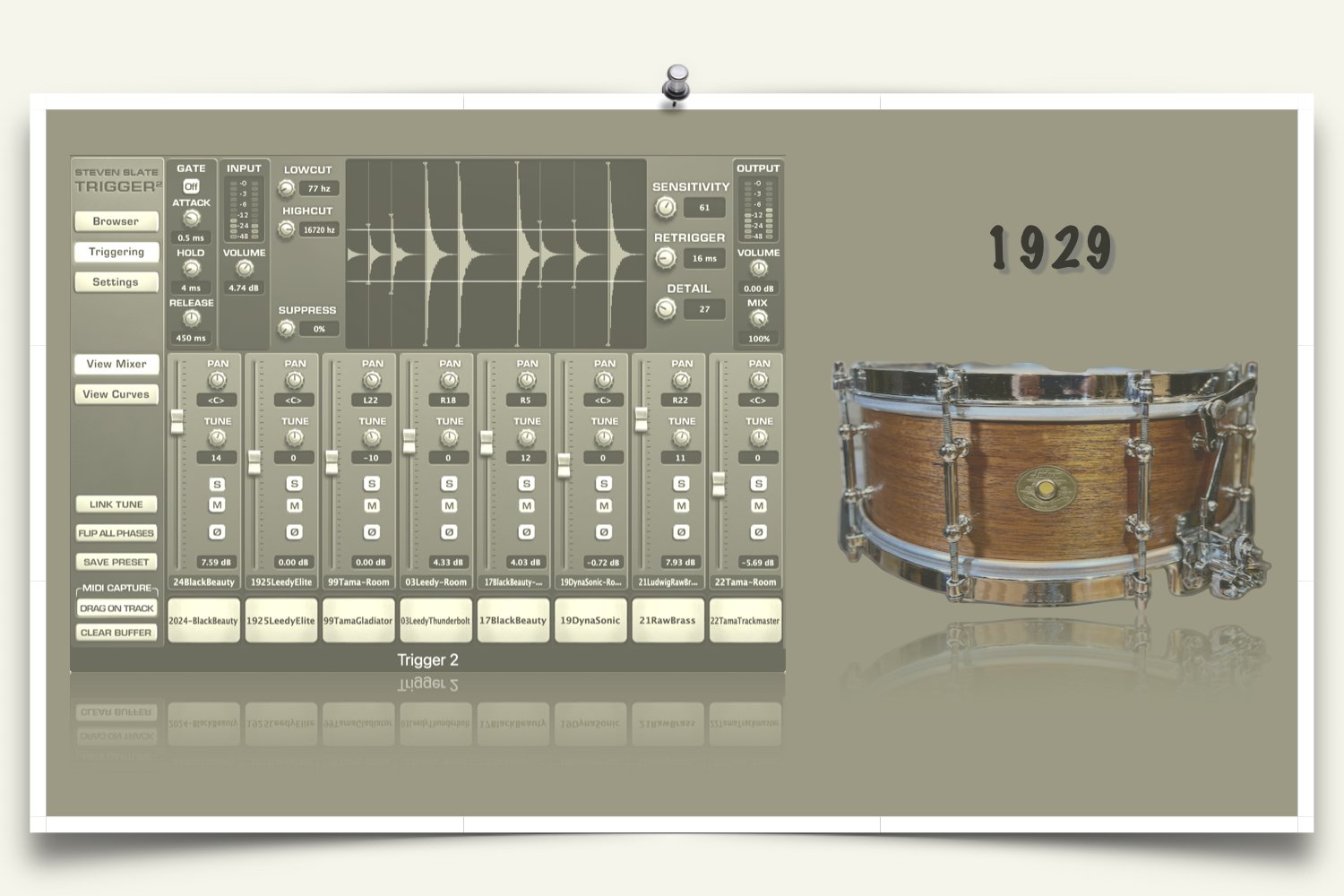1344x896 pixels.
Task: Click the CLEAR BUFFER button
Action: coord(116,633)
